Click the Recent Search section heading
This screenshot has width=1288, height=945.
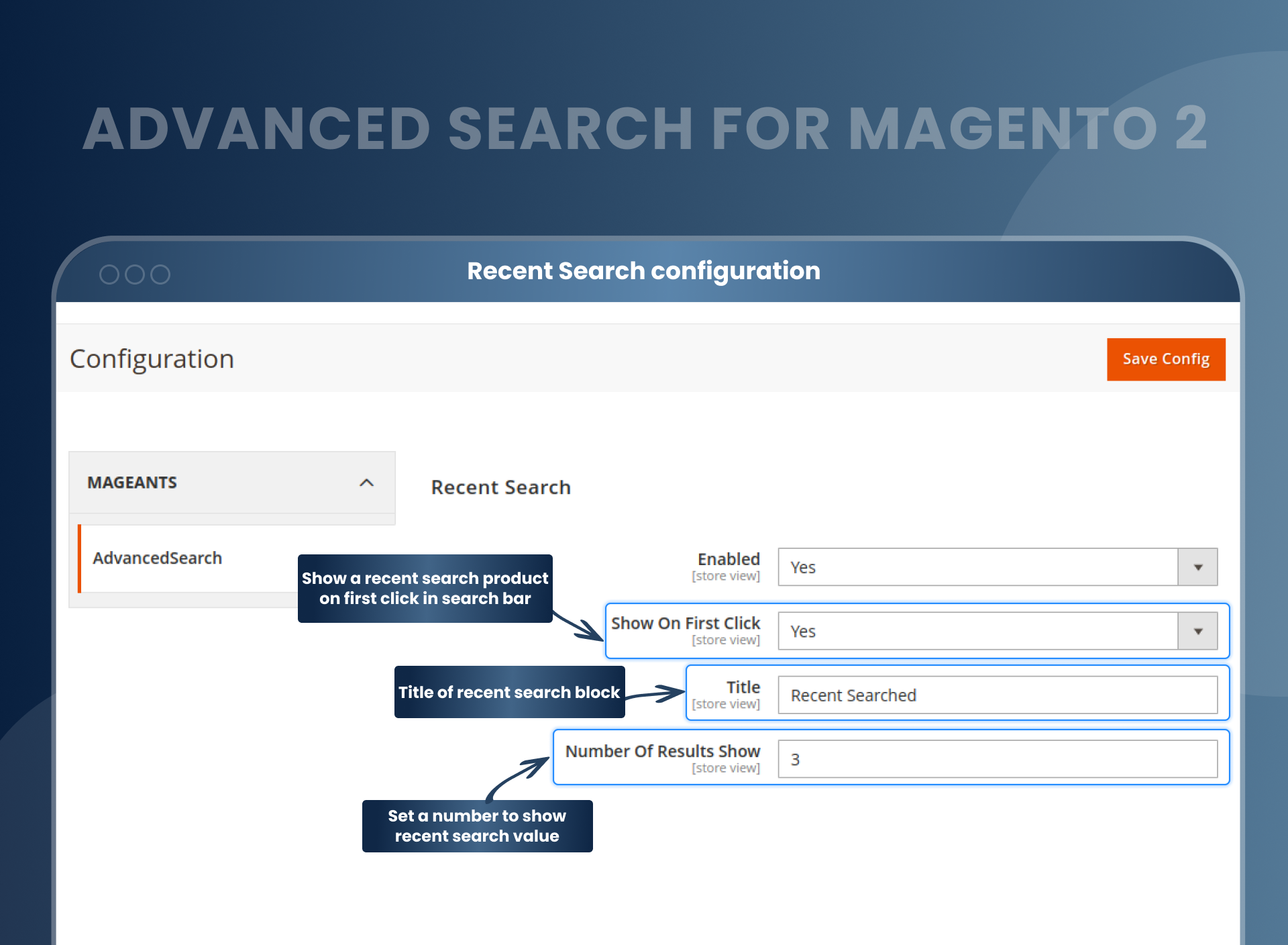(x=500, y=487)
